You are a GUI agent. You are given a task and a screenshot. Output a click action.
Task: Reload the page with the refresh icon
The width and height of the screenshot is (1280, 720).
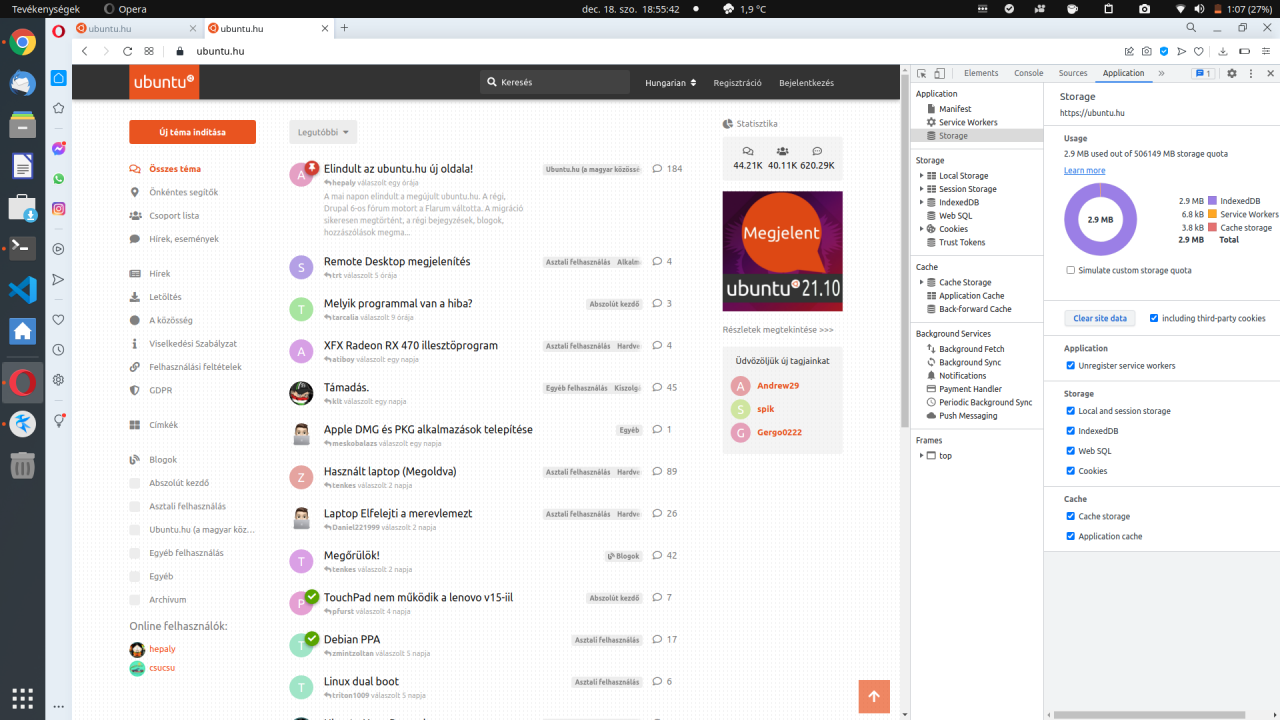click(x=128, y=51)
